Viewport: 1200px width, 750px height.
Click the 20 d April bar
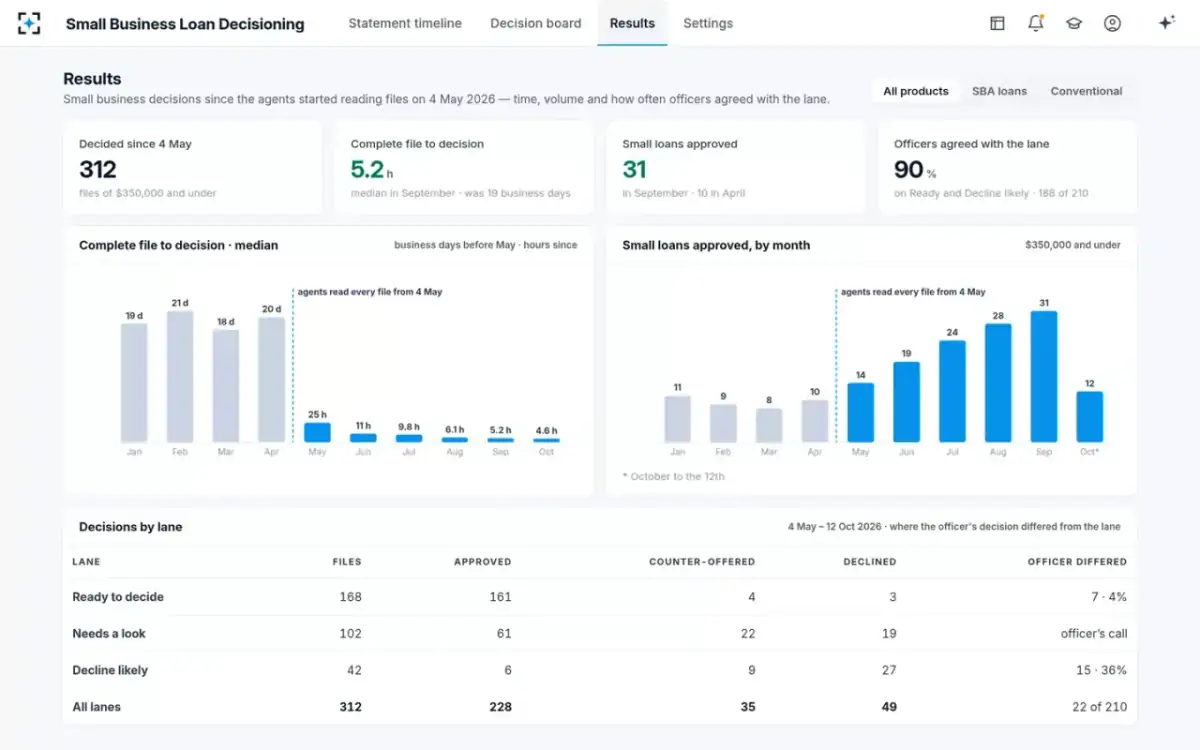tap(272, 380)
